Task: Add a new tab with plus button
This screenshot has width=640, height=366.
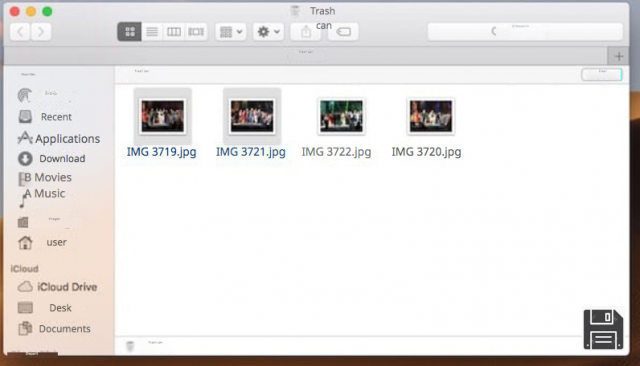Action: coord(619,56)
